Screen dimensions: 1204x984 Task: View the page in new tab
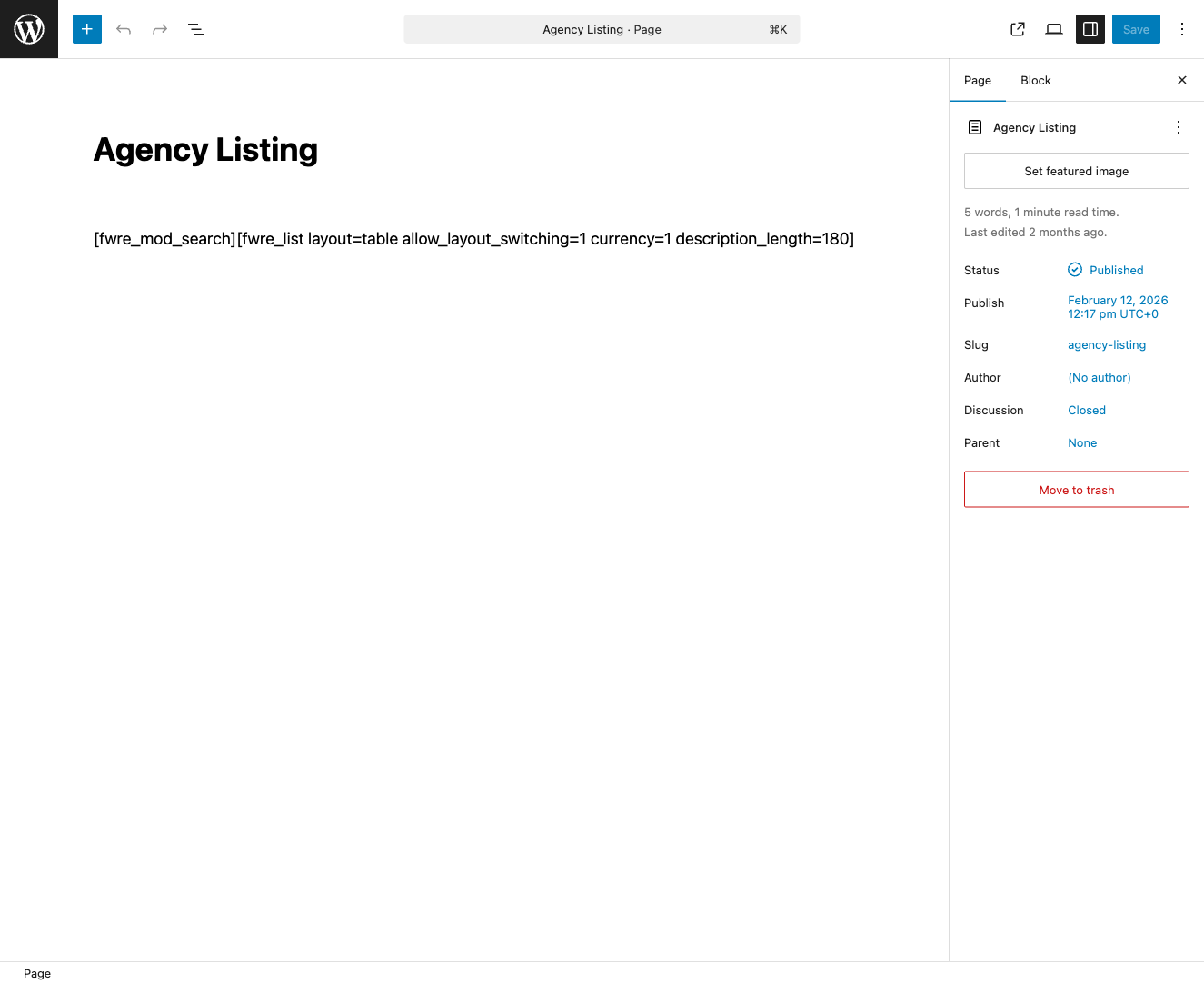coord(1018,29)
